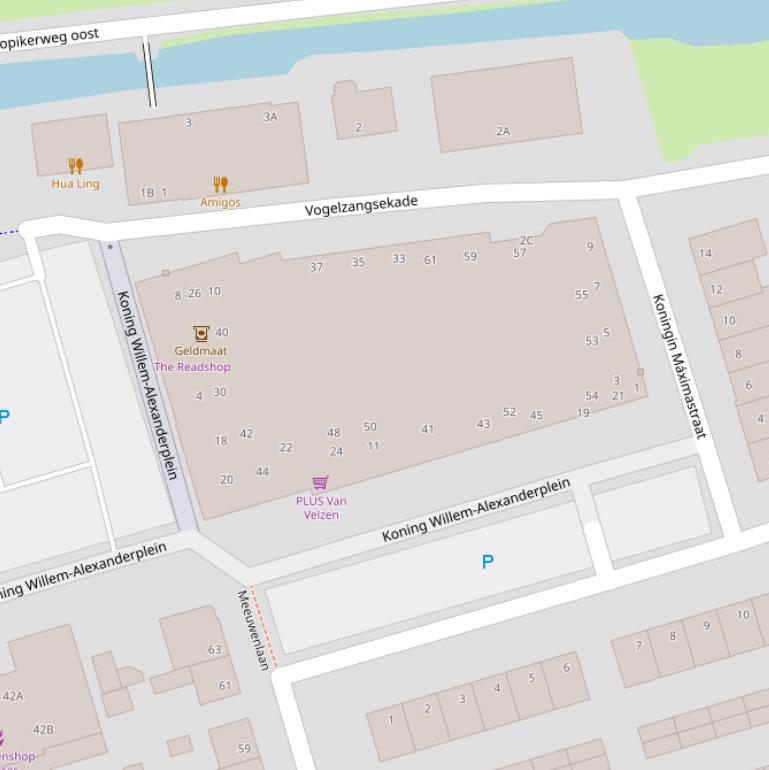This screenshot has width=769, height=770.
Task: Click the purple shop icon in bottom-left corner
Action: pyautogui.click(x=3, y=738)
